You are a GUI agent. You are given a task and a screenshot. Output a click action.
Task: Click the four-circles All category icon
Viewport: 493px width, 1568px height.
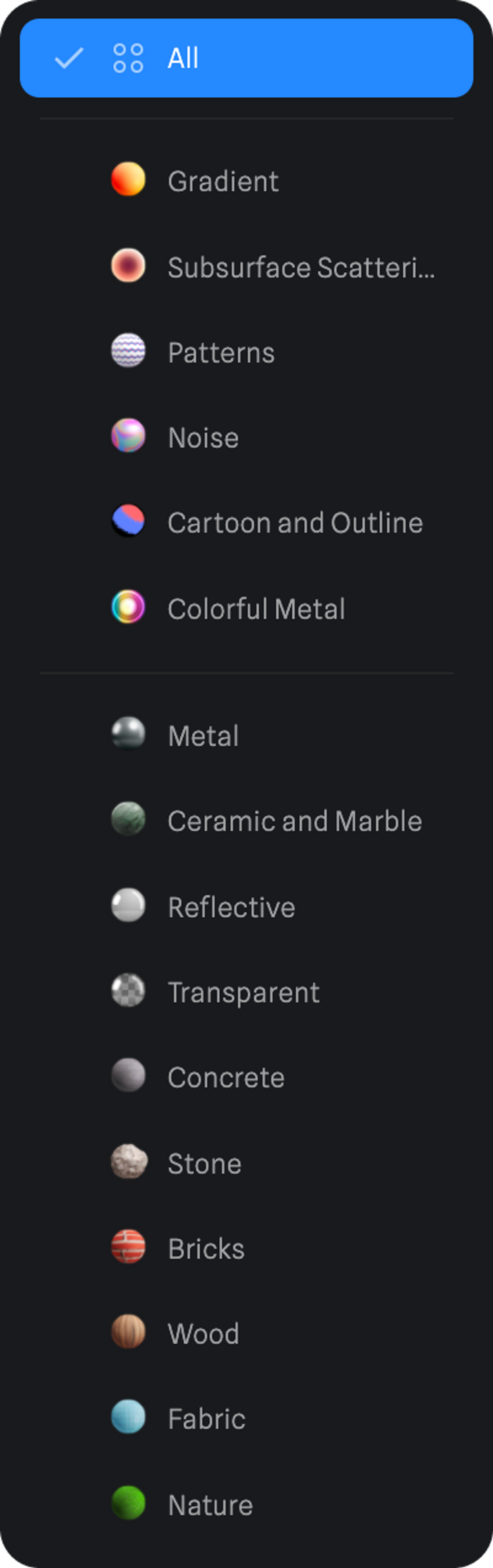click(x=128, y=58)
